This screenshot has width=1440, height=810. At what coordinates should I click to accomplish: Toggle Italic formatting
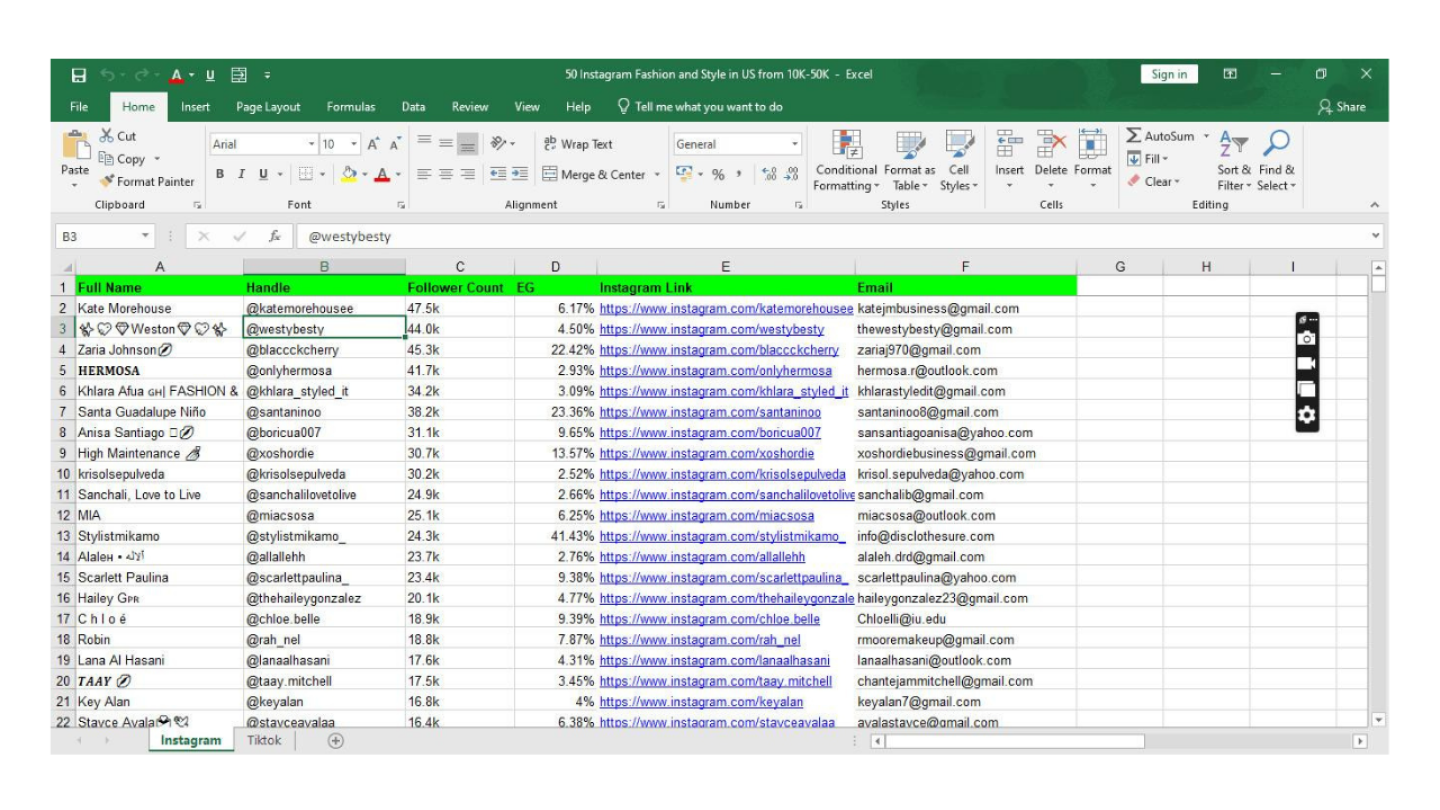click(241, 174)
